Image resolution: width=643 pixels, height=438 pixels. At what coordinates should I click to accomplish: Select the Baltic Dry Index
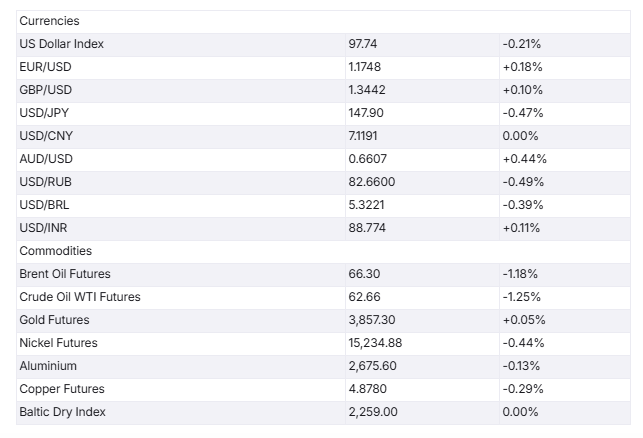click(62, 412)
